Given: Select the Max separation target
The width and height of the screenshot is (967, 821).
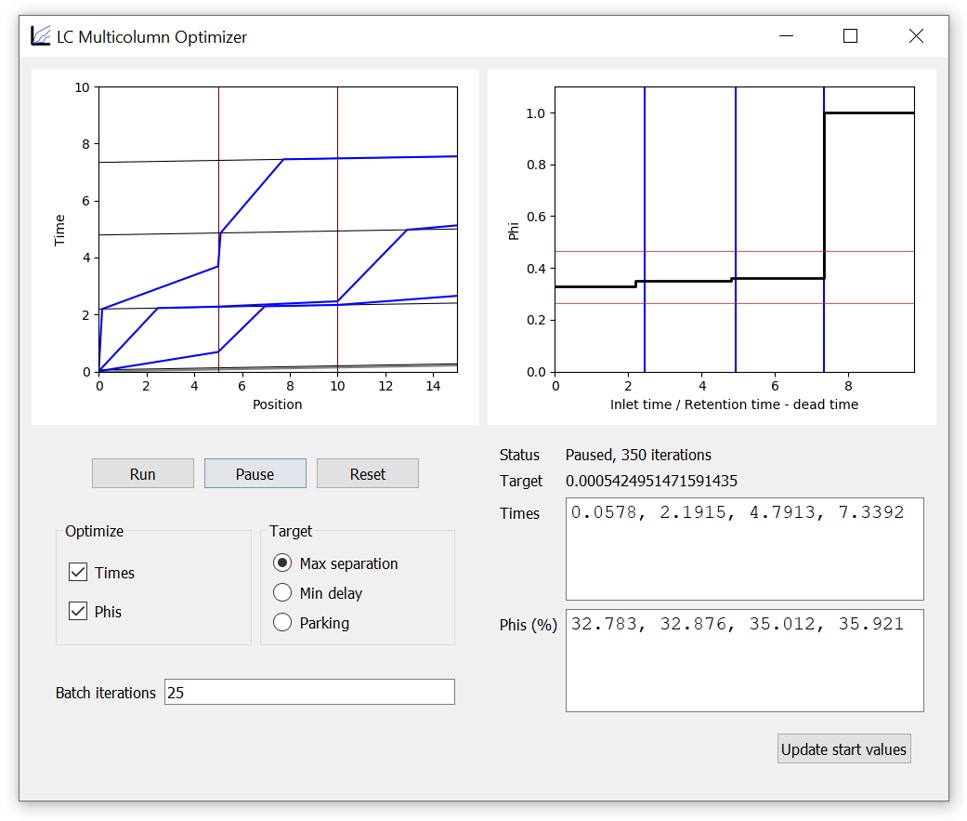Looking at the screenshot, I should pos(283,564).
